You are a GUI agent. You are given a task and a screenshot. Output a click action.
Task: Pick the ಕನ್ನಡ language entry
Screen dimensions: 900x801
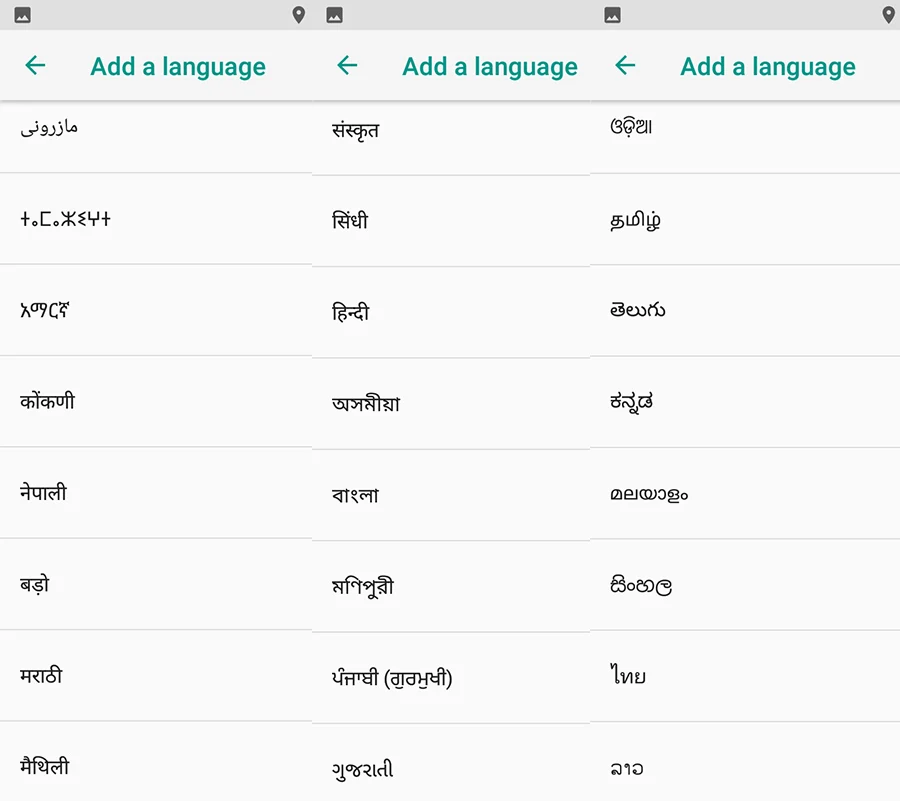click(x=745, y=401)
